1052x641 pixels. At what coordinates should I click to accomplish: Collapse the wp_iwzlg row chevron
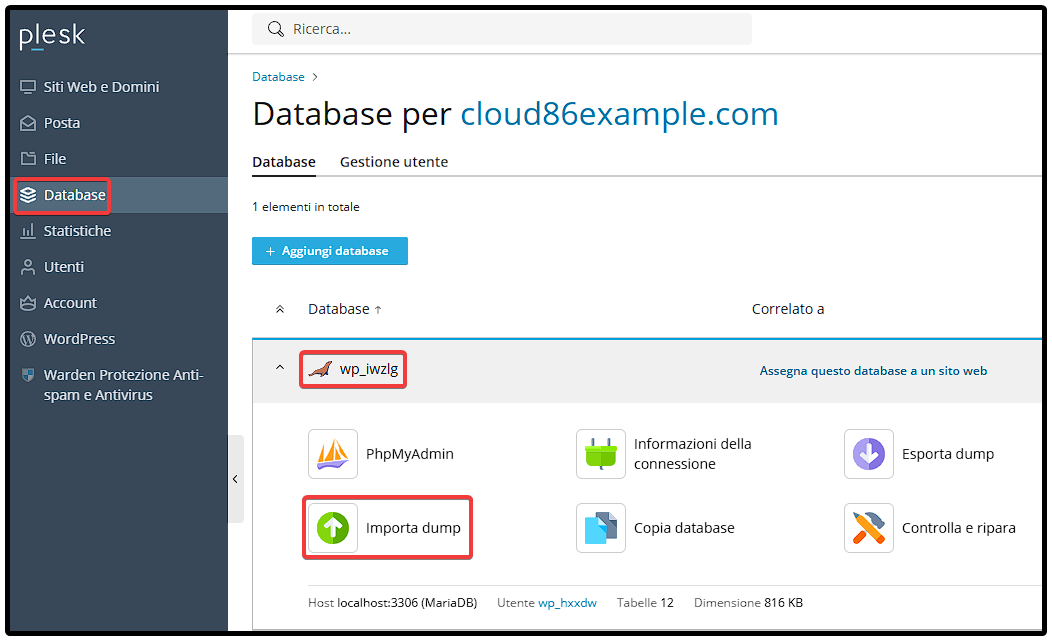[x=280, y=368]
